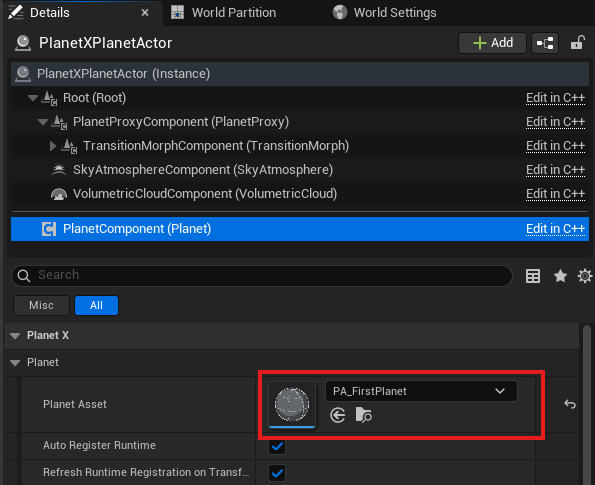
Task: Use selected asset from Content Browser arrow
Action: tap(337, 415)
